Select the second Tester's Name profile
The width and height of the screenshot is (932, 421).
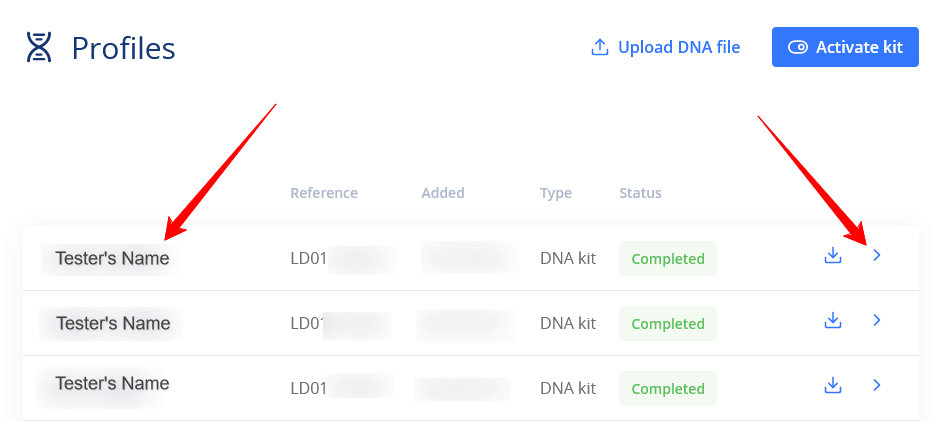tap(113, 324)
